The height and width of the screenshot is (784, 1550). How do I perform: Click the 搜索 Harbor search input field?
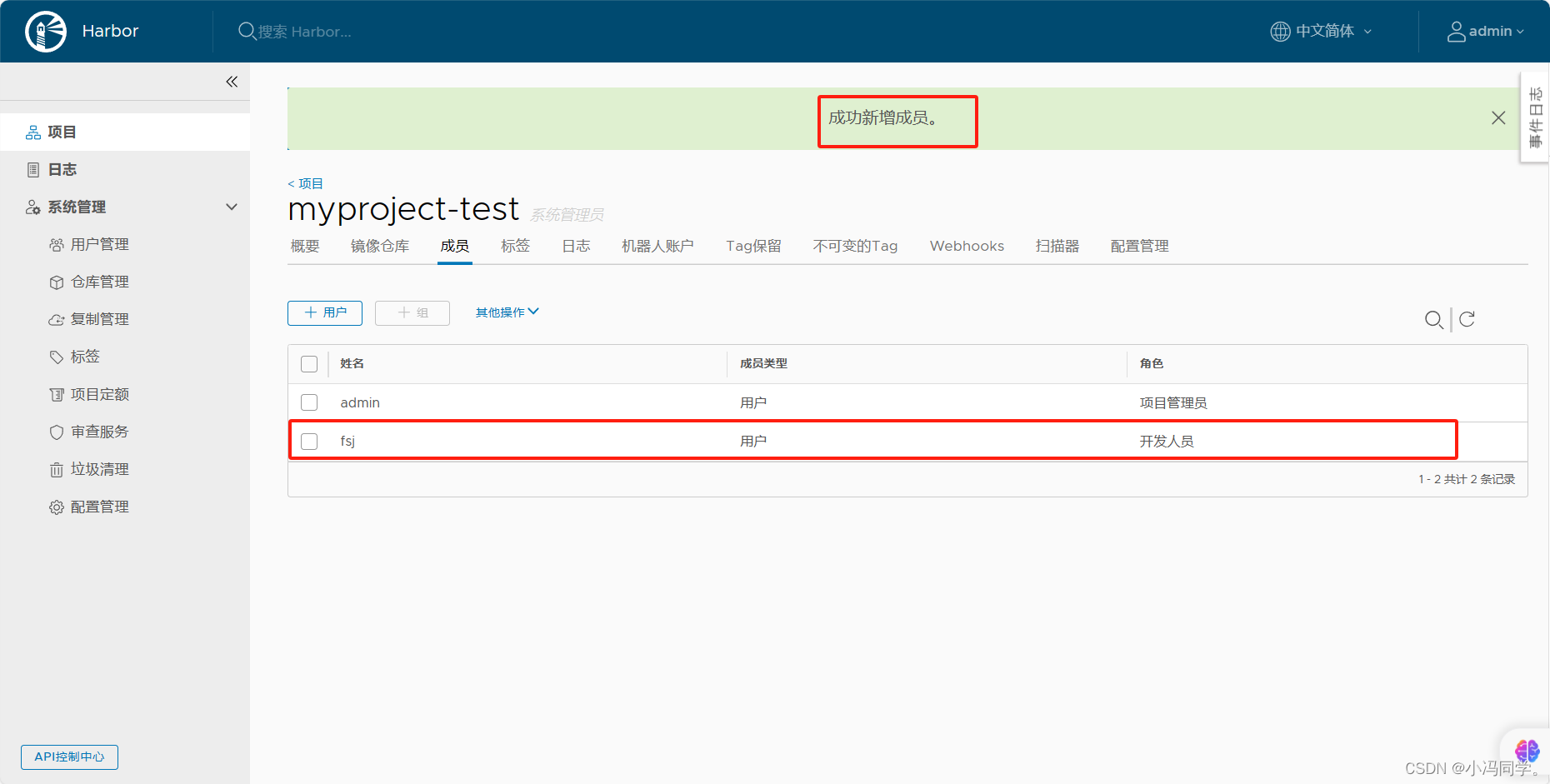click(305, 32)
